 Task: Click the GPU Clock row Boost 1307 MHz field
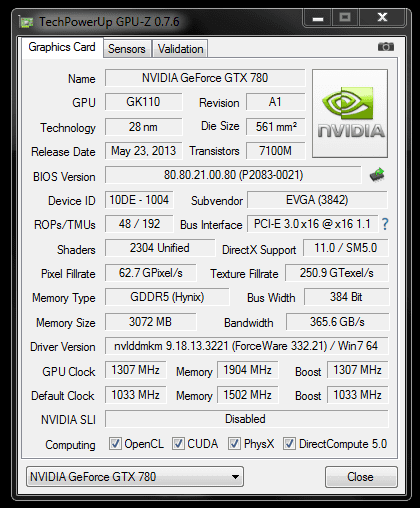[x=358, y=370]
